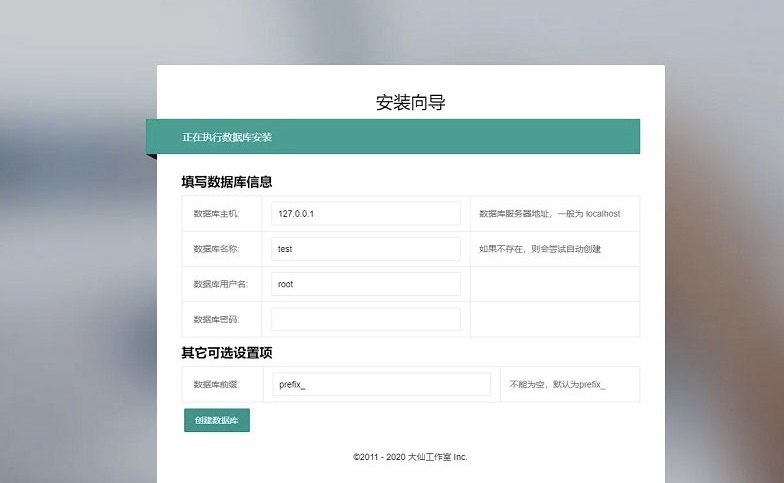Click the 填写数据库信息 heading
Image resolution: width=784 pixels, height=483 pixels.
coord(226,182)
